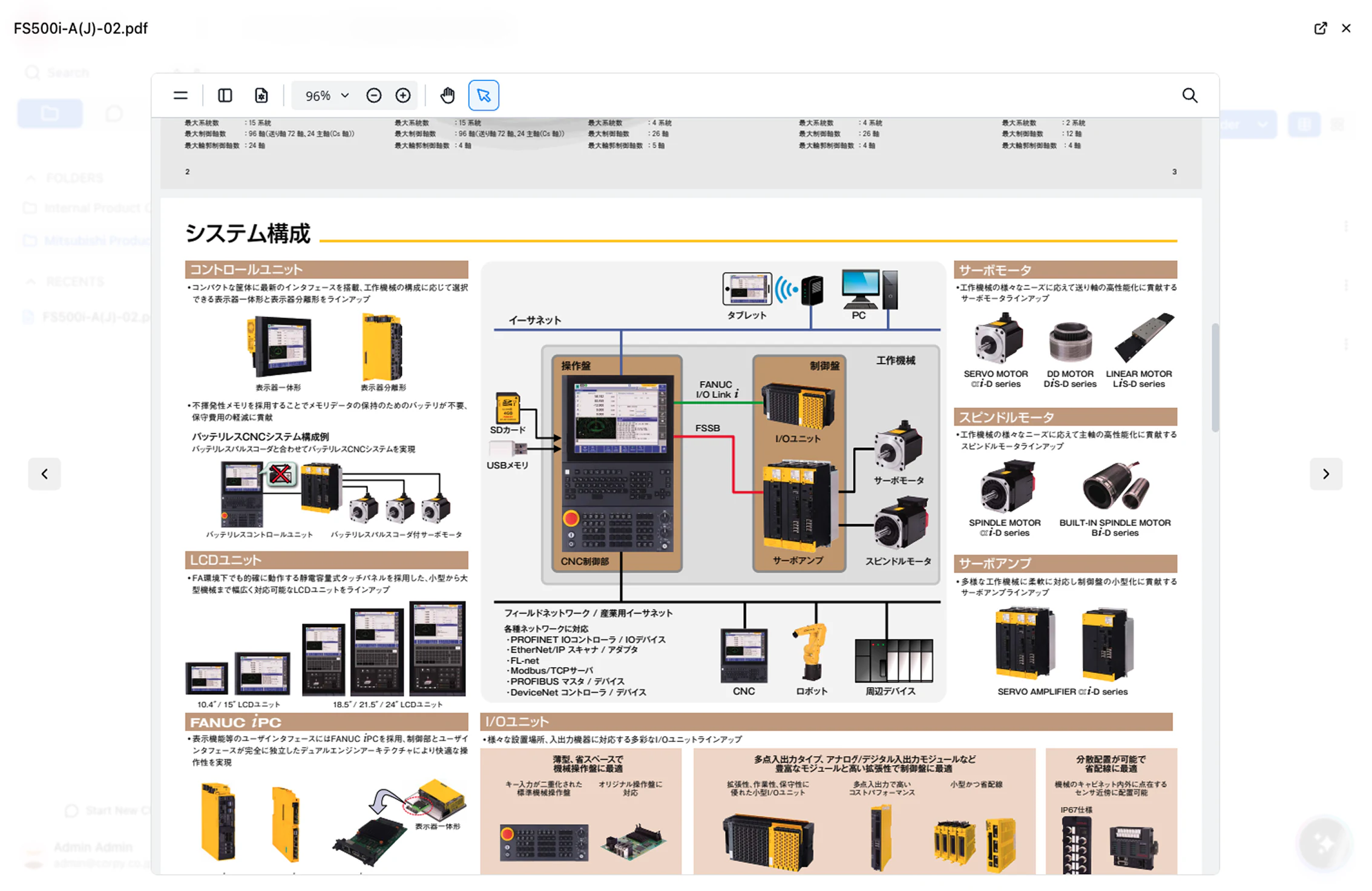Image resolution: width=1372 pixels, height=891 pixels.
Task: Click the コントロールユニット section header
Action: coord(327,269)
